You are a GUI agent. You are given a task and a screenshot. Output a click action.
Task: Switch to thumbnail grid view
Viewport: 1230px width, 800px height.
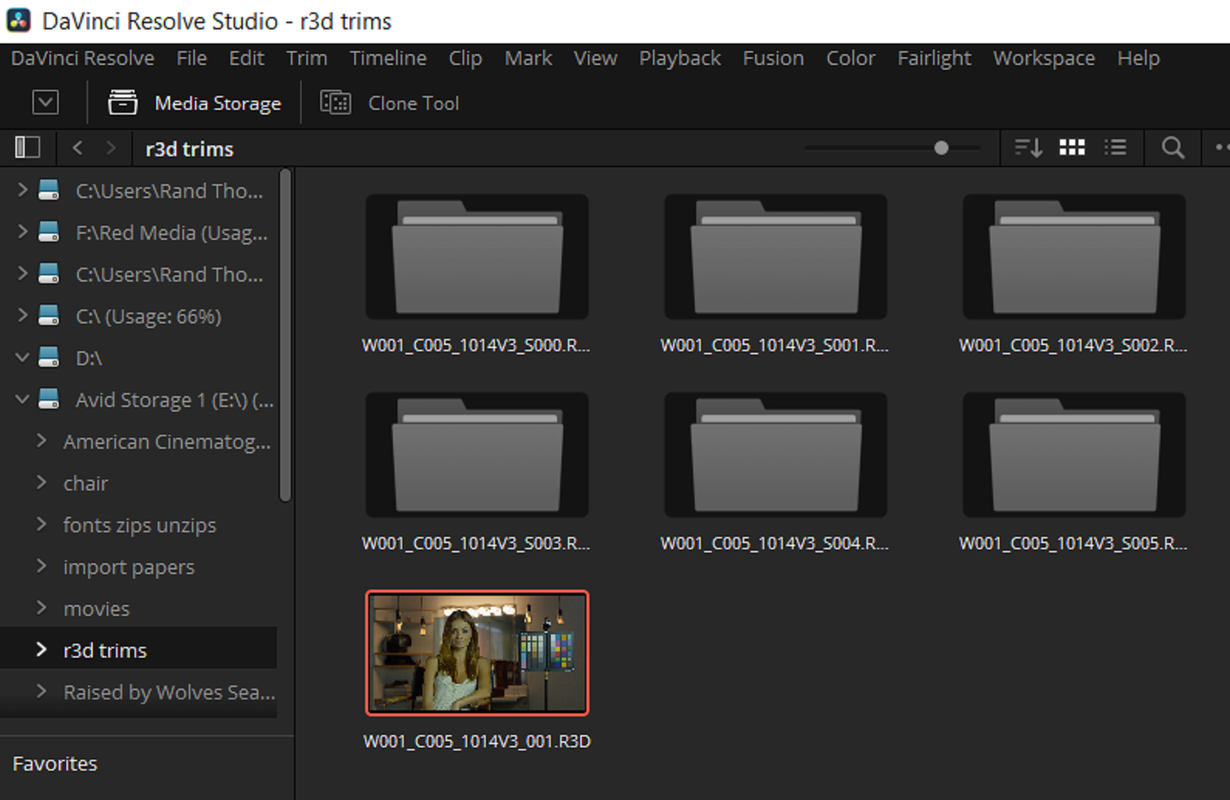(1072, 148)
